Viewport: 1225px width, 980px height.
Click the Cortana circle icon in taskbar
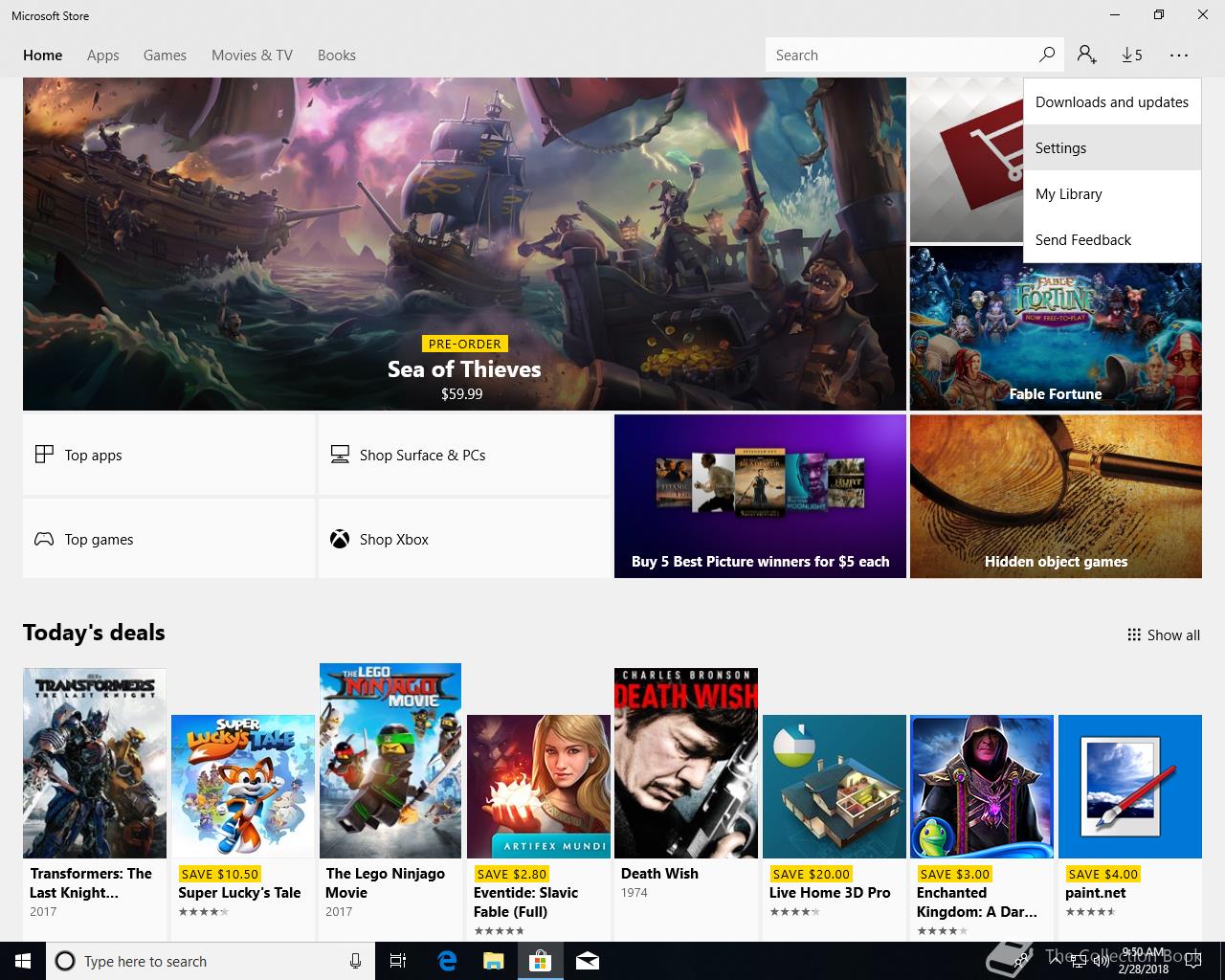[x=64, y=961]
